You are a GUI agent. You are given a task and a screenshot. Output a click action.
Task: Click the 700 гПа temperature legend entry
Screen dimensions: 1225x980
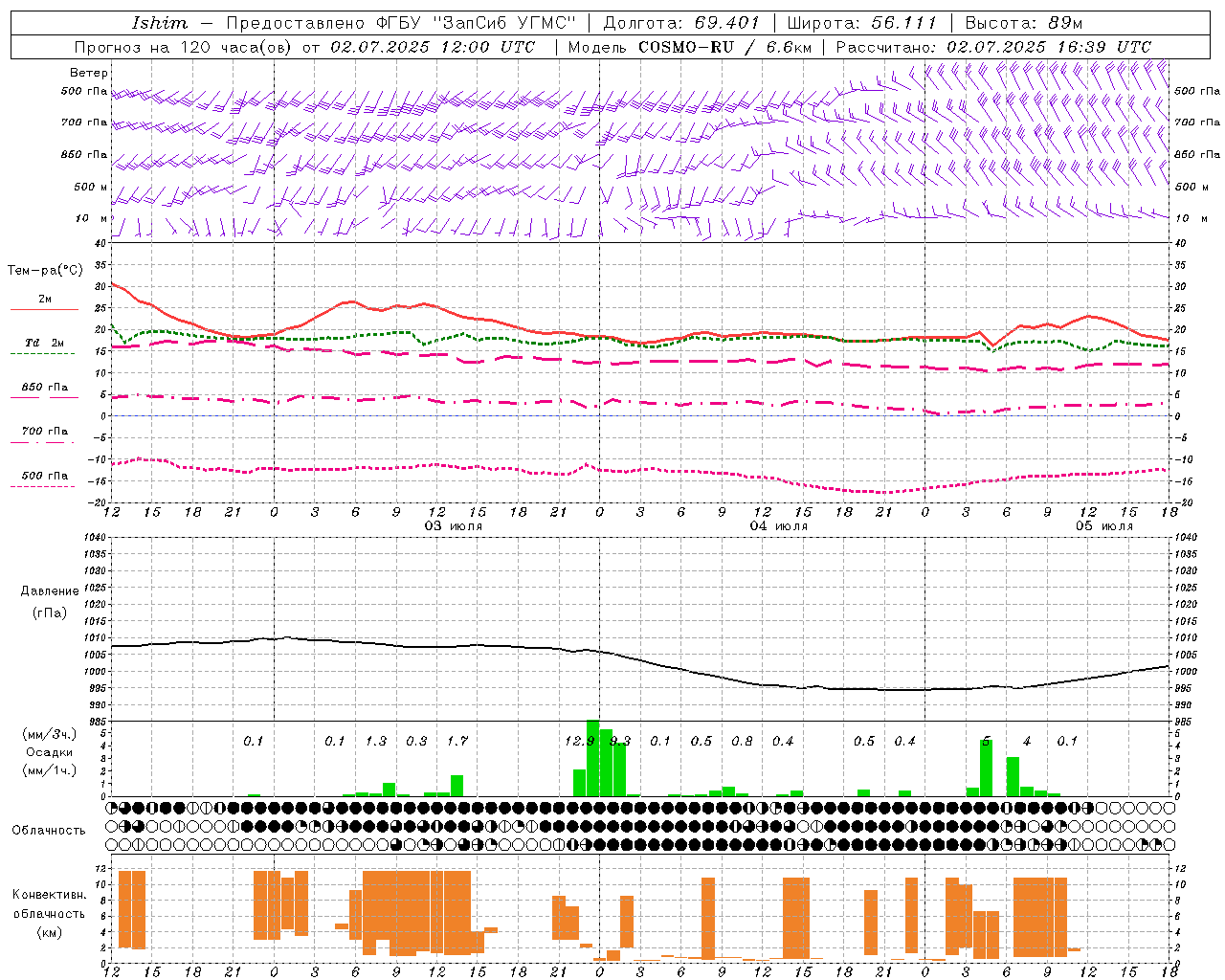tap(45, 432)
